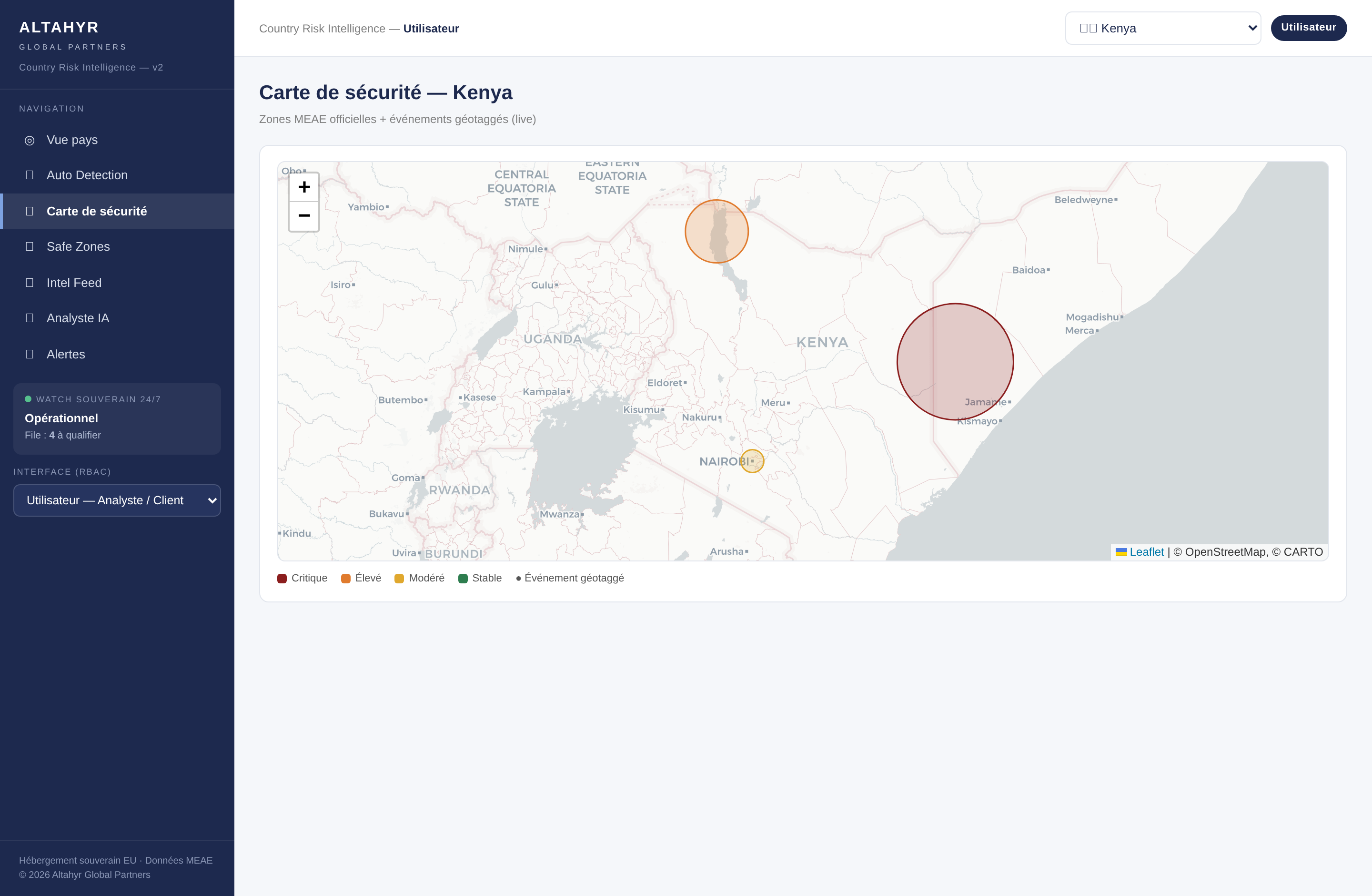Click the Arusha city label
Screen dimensions: 1372x896
tap(727, 551)
